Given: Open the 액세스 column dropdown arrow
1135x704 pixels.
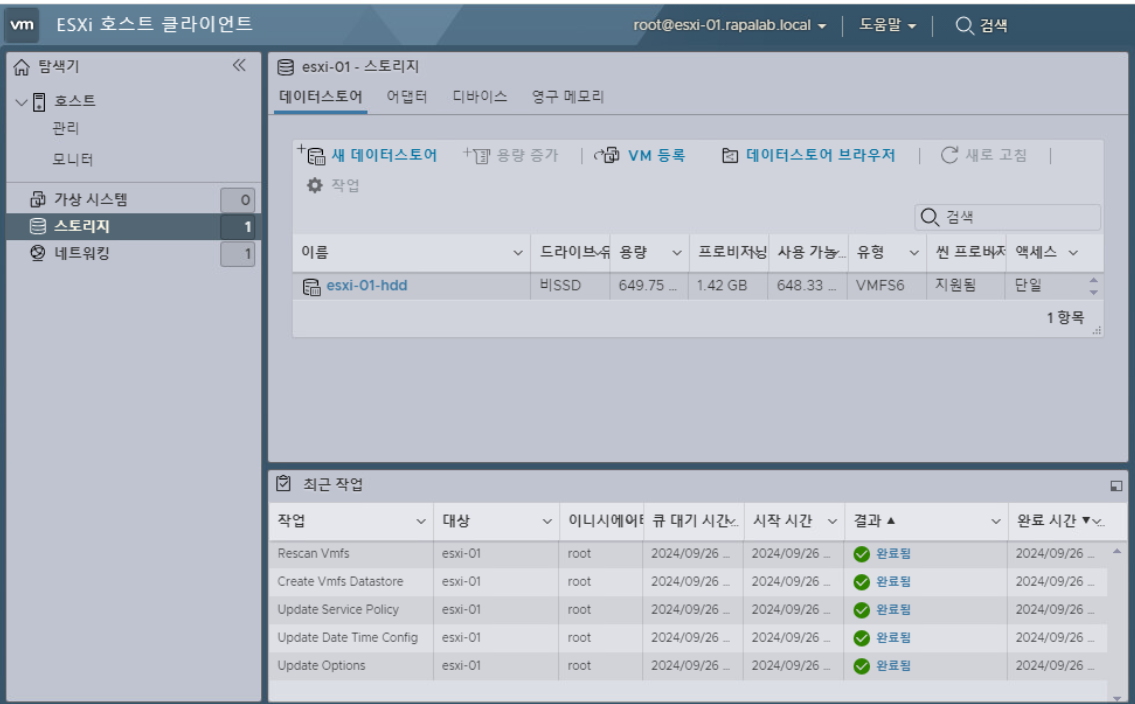Looking at the screenshot, I should point(1073,253).
